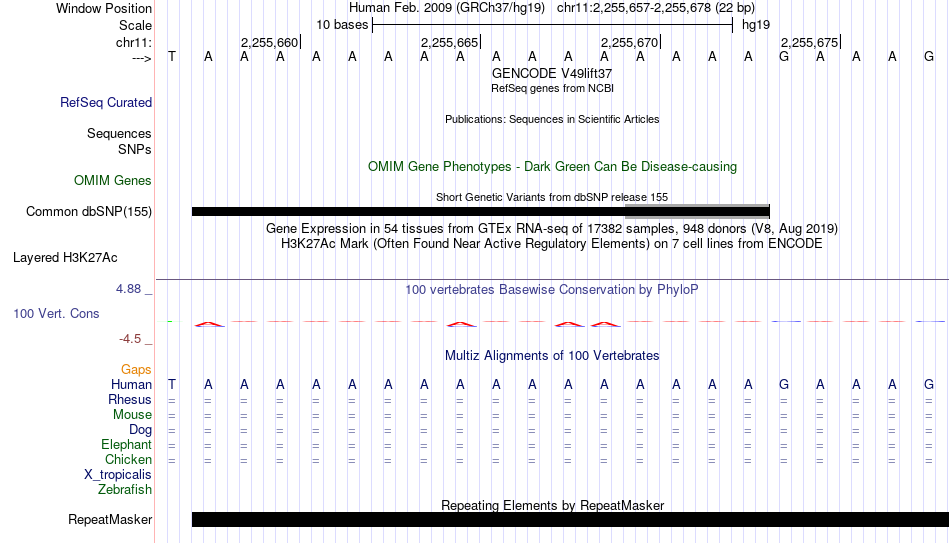950x543 pixels.
Task: Click the OMIM Gene Phenotypes title
Action: pos(552,167)
